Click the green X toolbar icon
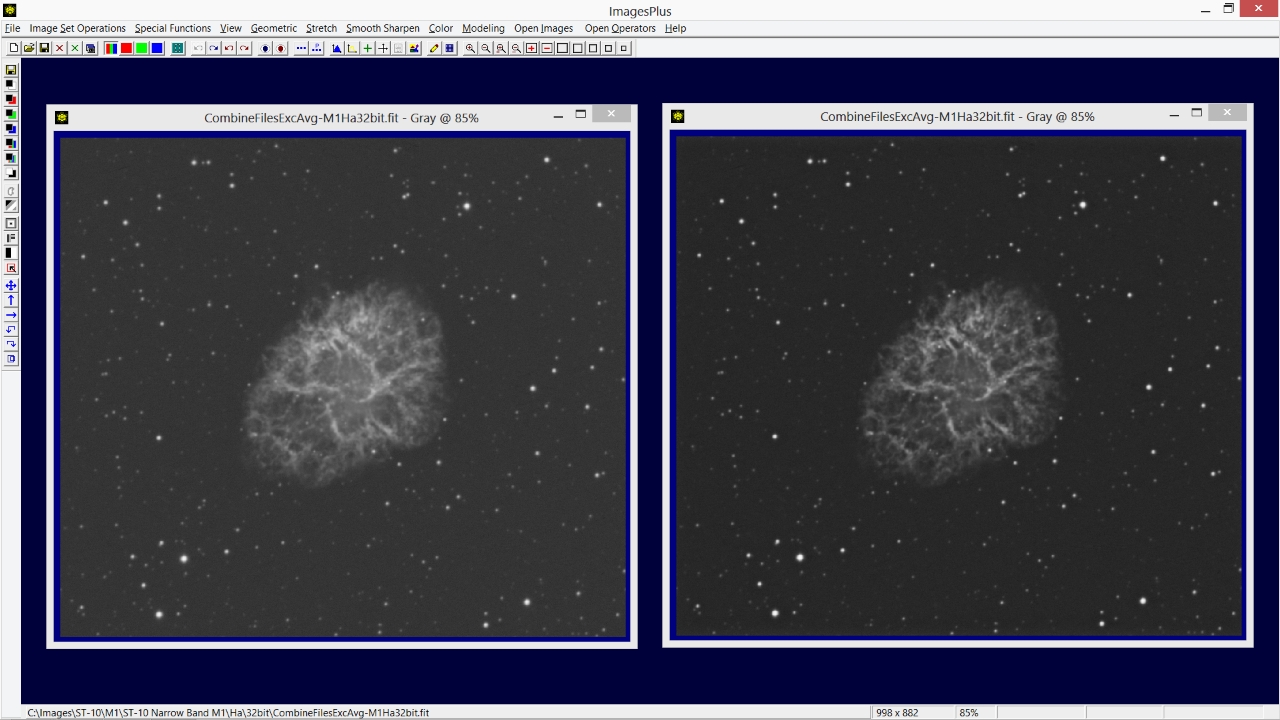 point(75,48)
